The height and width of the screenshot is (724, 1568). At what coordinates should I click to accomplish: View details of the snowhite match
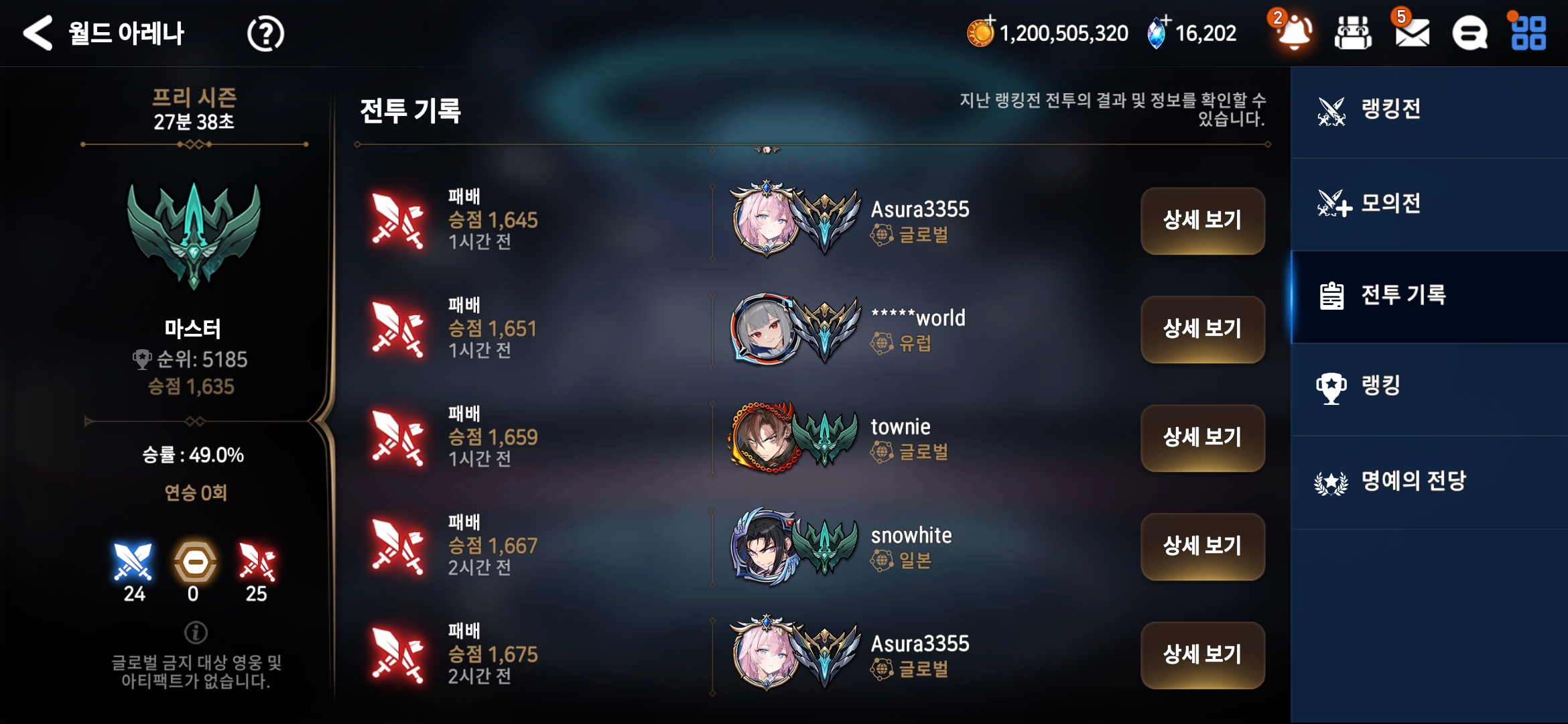(1203, 546)
